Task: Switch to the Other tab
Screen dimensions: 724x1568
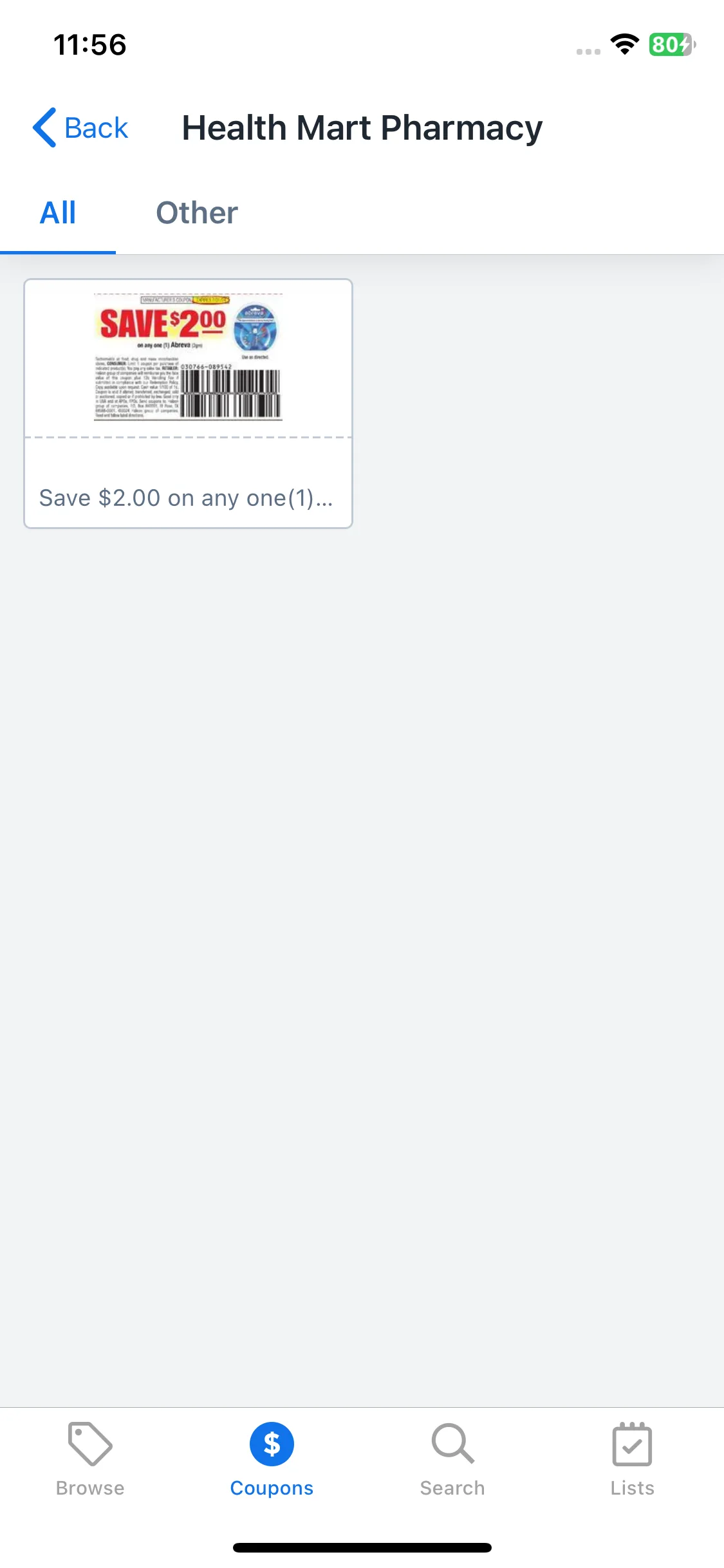Action: coord(197,212)
